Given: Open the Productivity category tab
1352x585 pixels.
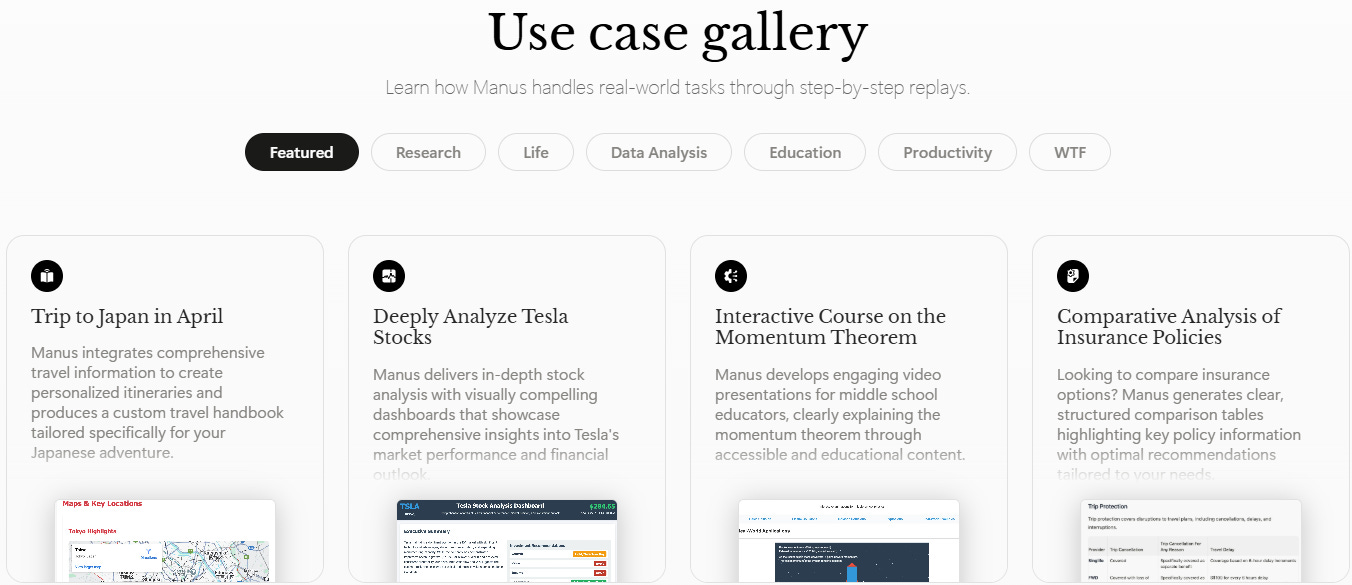Looking at the screenshot, I should point(947,152).
